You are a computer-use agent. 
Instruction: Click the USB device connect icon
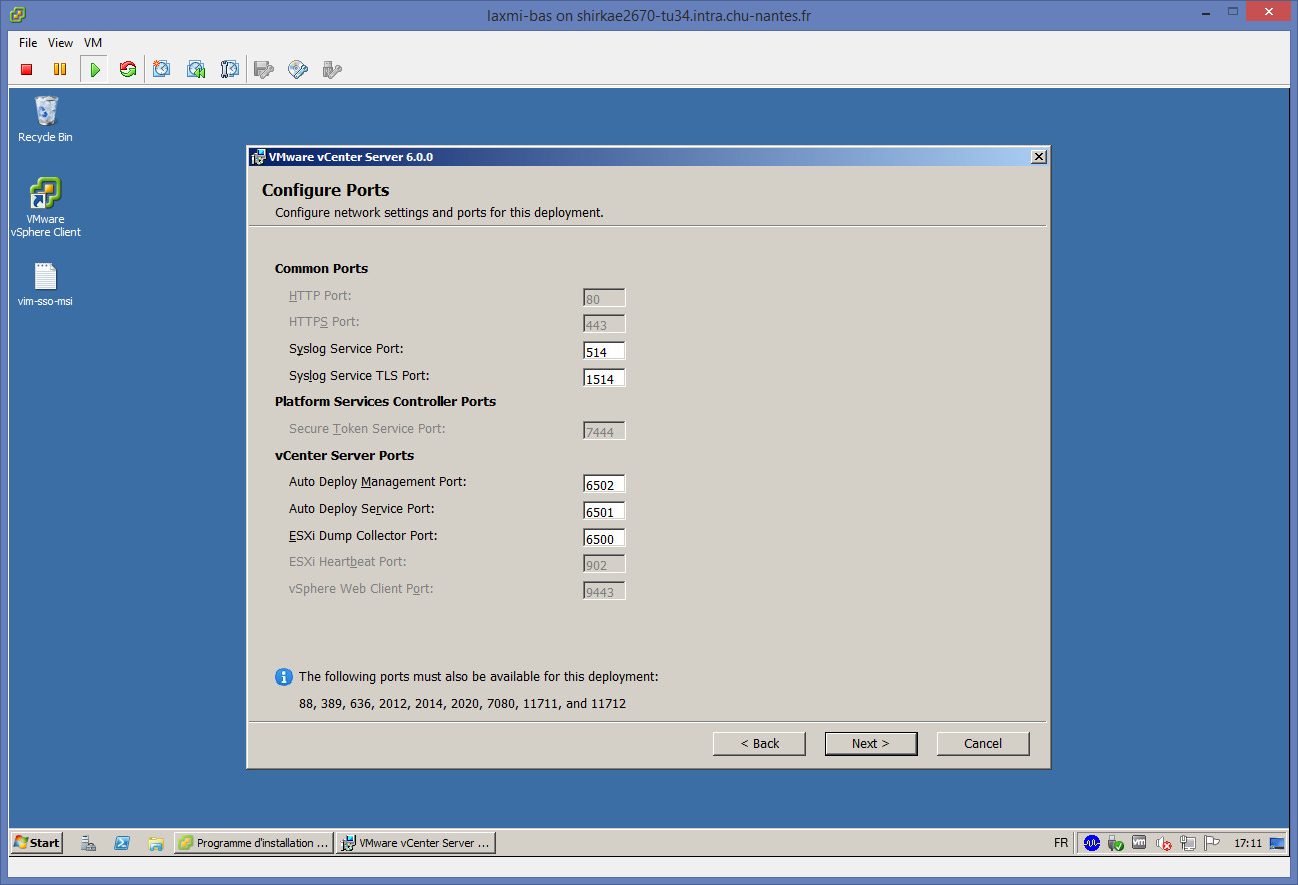333,70
